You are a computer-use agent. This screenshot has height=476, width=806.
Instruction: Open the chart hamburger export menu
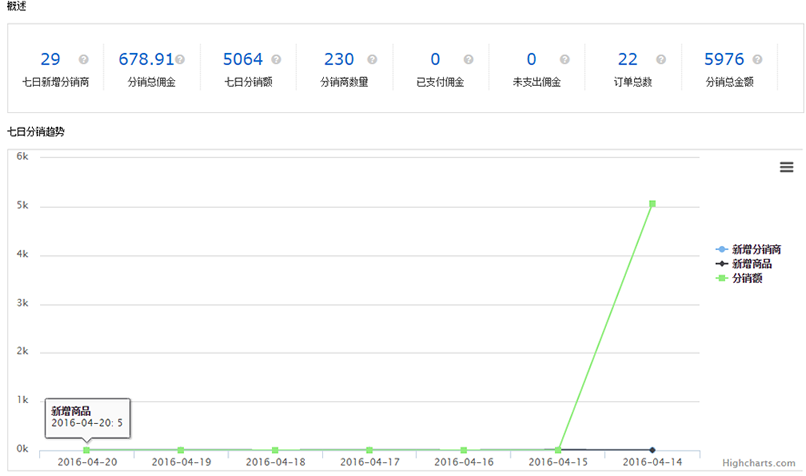coord(786,167)
